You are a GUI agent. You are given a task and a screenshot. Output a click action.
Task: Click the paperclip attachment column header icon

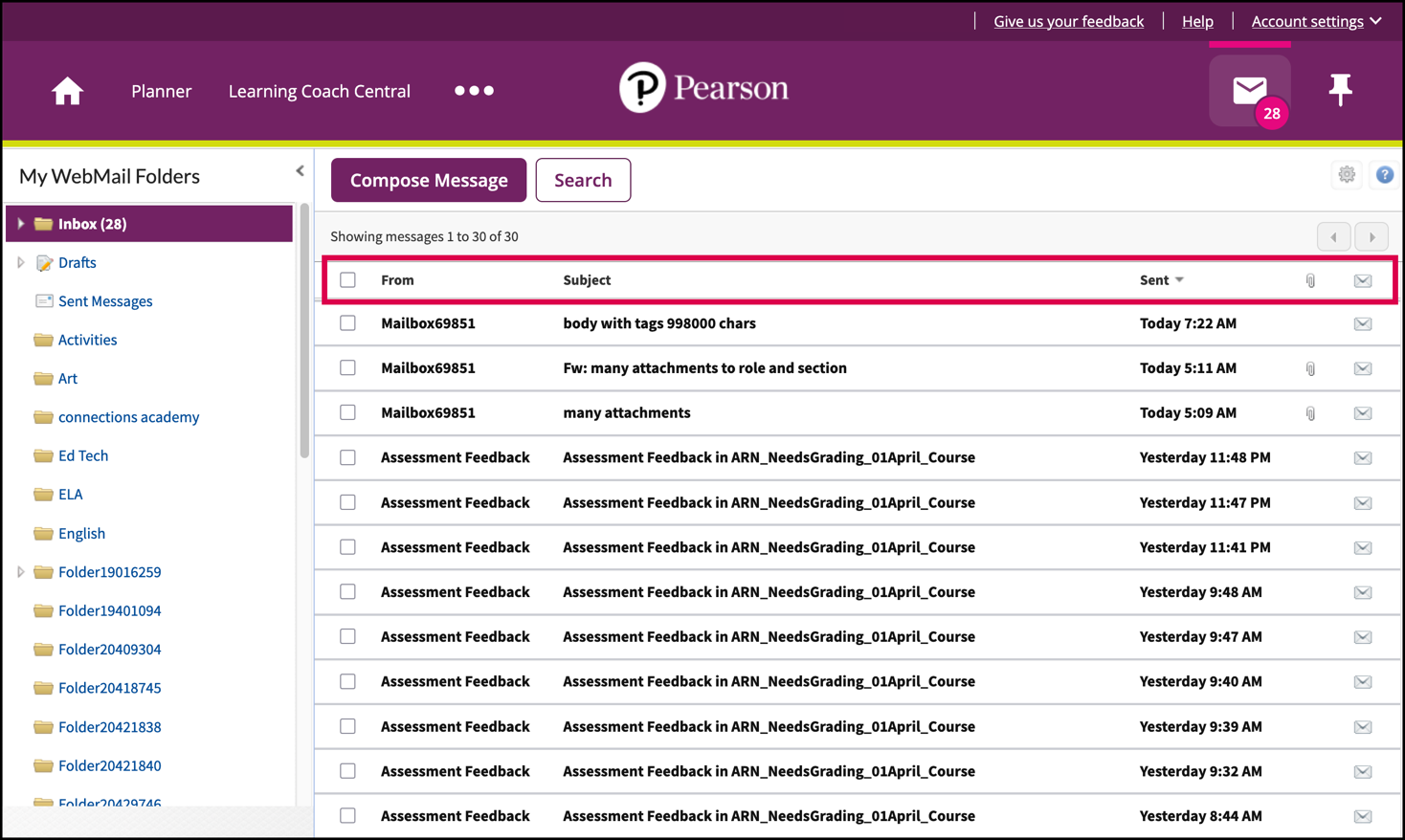(1310, 280)
